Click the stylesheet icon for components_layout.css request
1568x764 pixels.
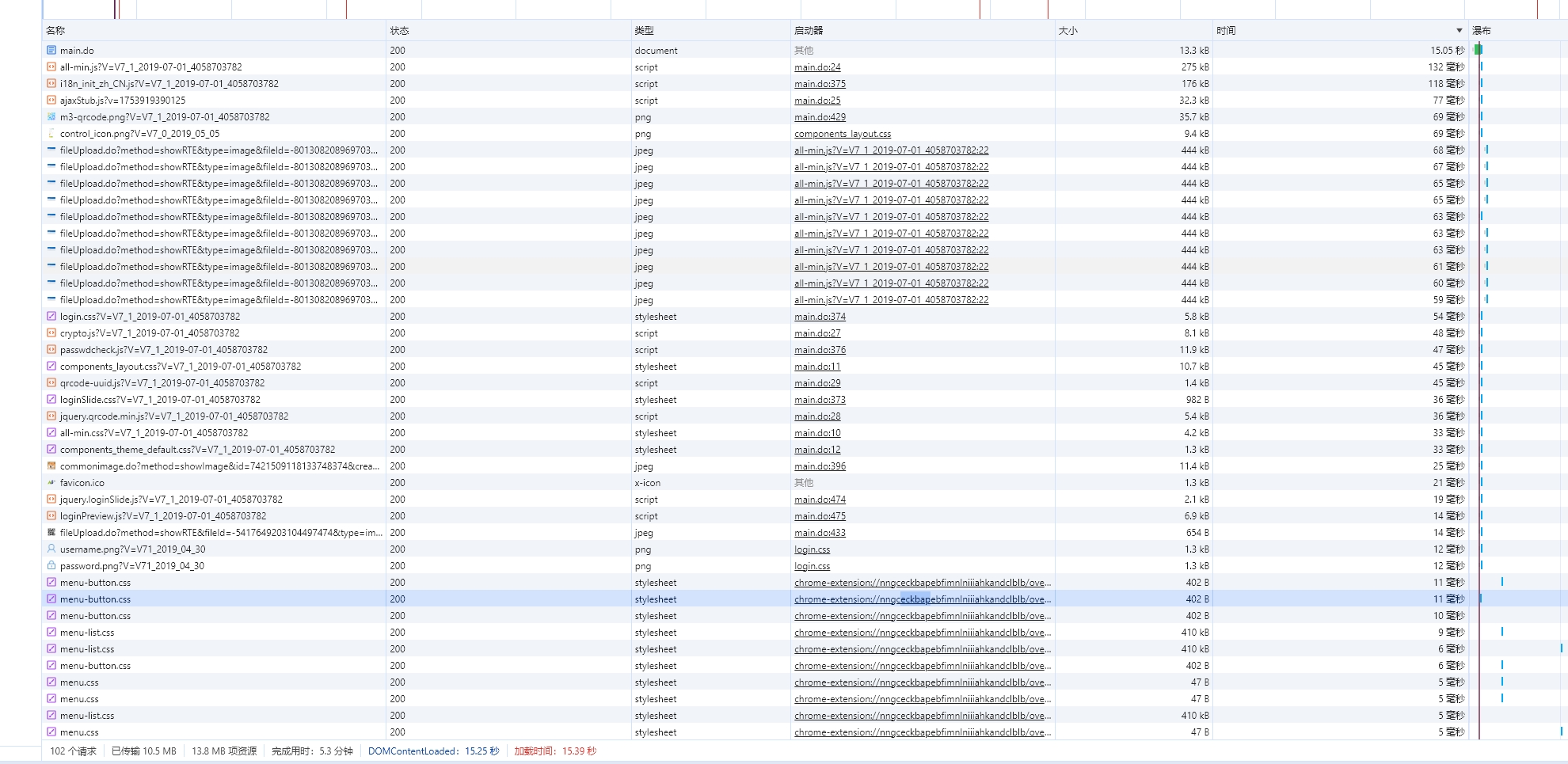tap(51, 366)
